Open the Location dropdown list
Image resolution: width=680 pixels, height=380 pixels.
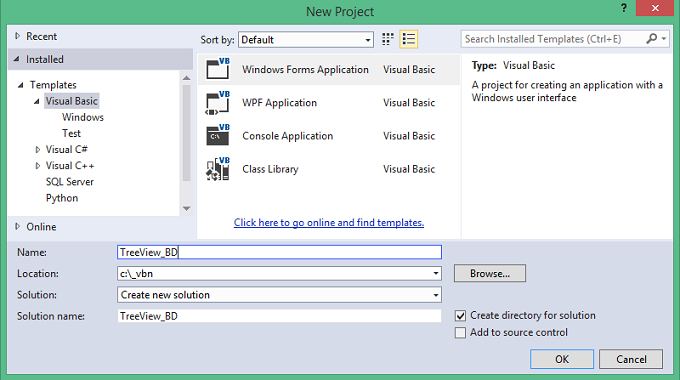435,274
